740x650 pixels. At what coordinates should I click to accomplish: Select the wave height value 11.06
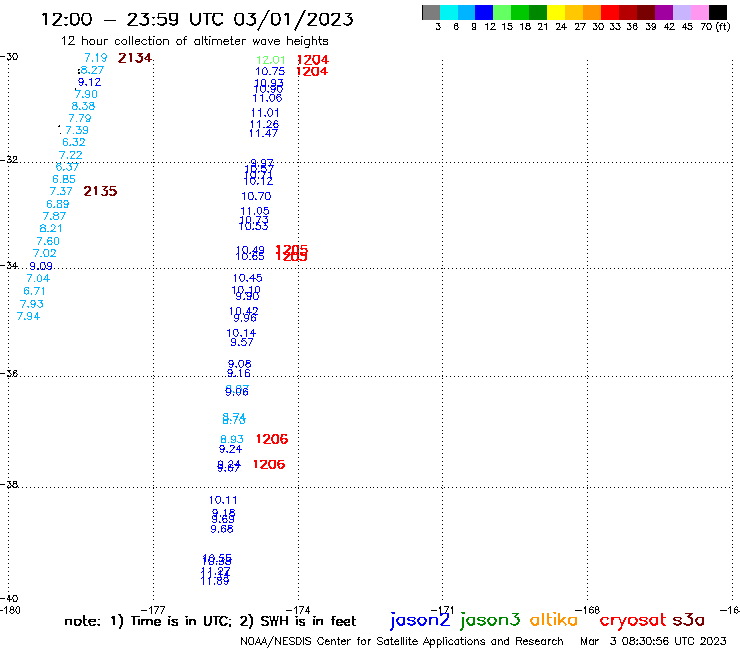click(267, 98)
